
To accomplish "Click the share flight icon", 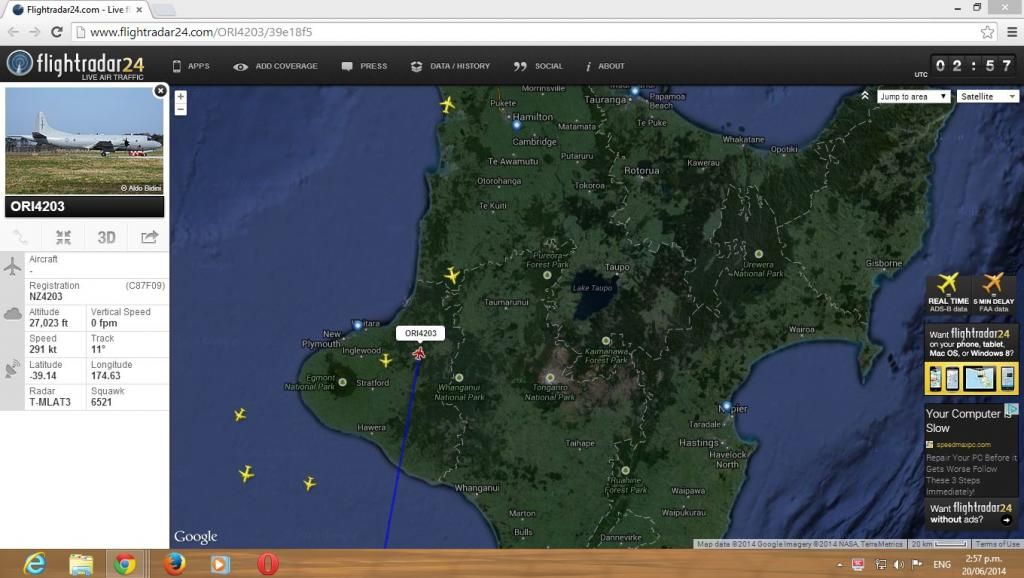I will [149, 237].
